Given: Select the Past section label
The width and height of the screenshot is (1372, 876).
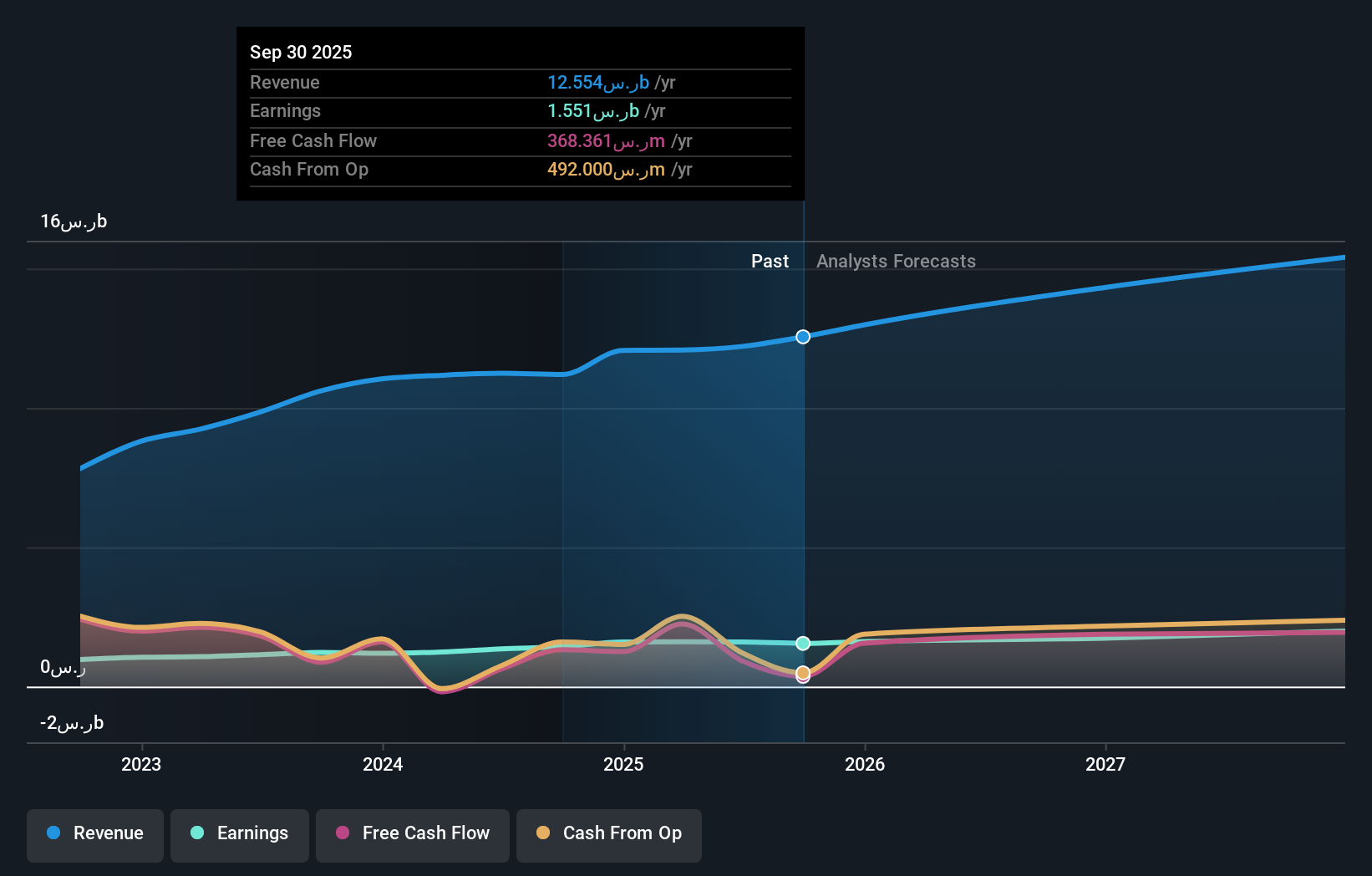Looking at the screenshot, I should [x=770, y=261].
